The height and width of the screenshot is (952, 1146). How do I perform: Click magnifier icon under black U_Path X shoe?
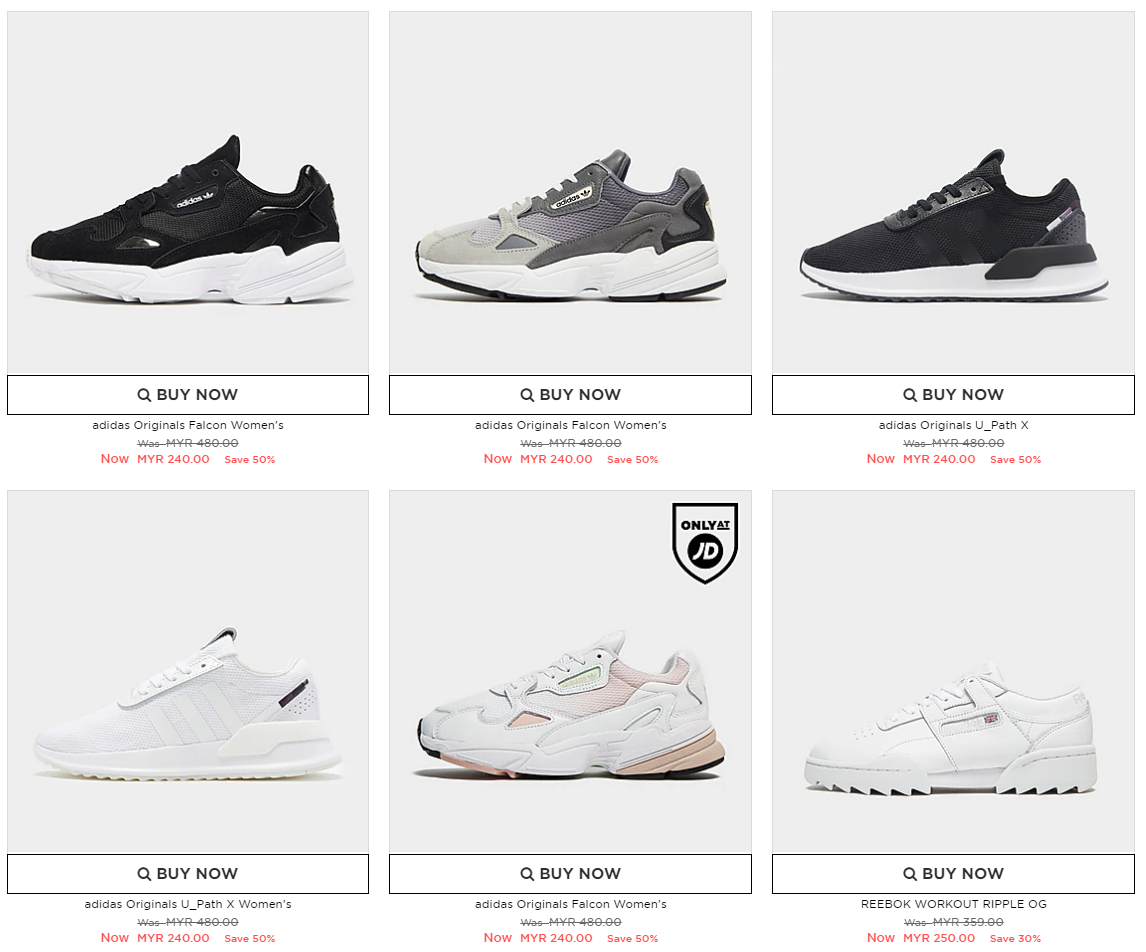point(910,395)
